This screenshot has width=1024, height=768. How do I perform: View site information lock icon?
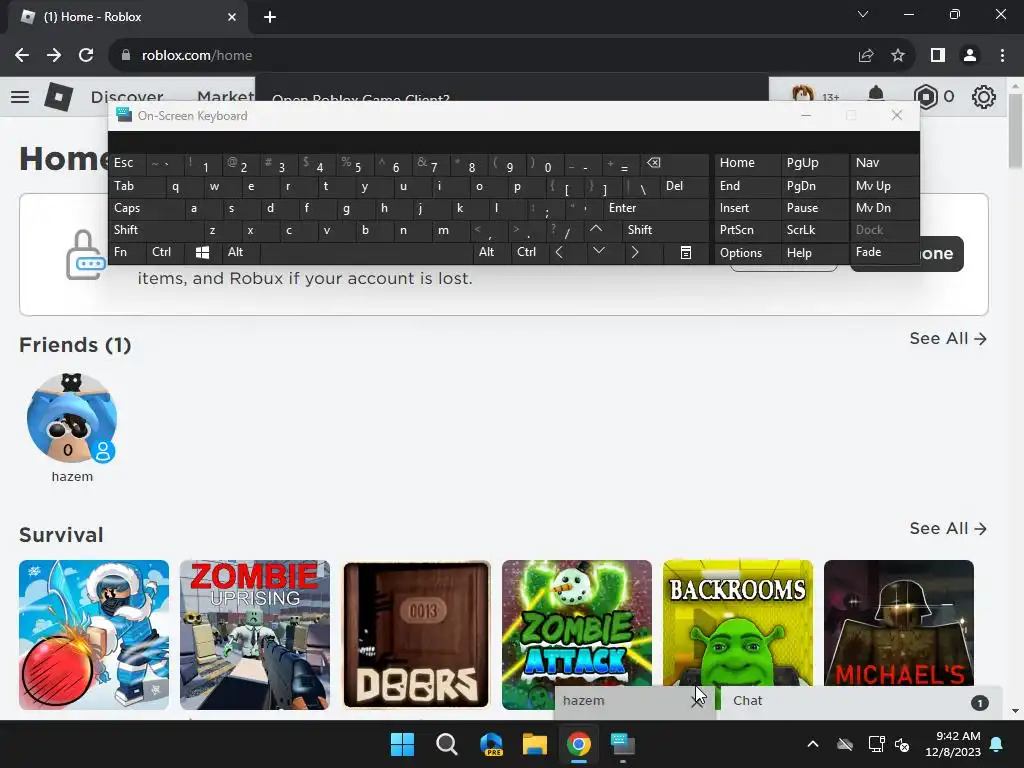(x=126, y=56)
